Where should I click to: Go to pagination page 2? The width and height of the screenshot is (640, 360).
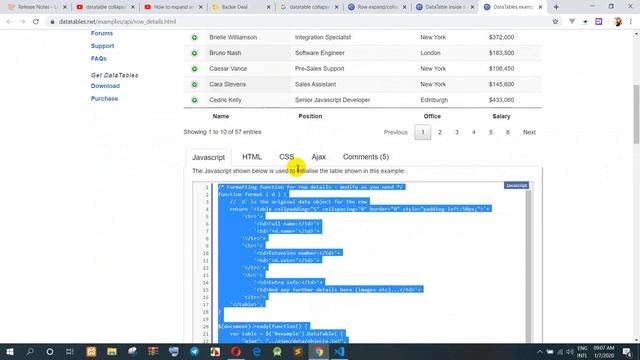point(440,132)
